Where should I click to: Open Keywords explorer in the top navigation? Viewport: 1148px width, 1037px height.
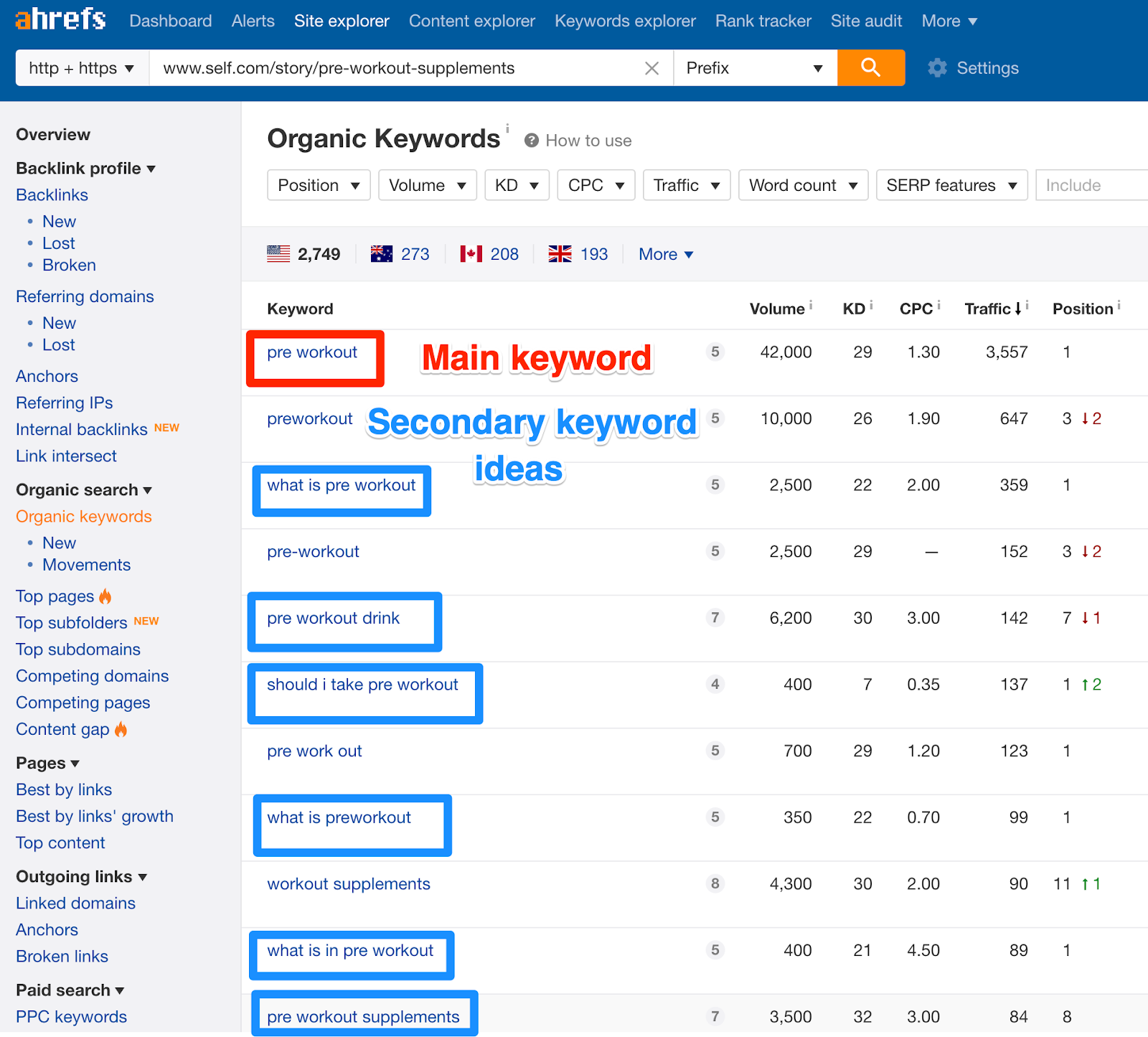point(625,21)
